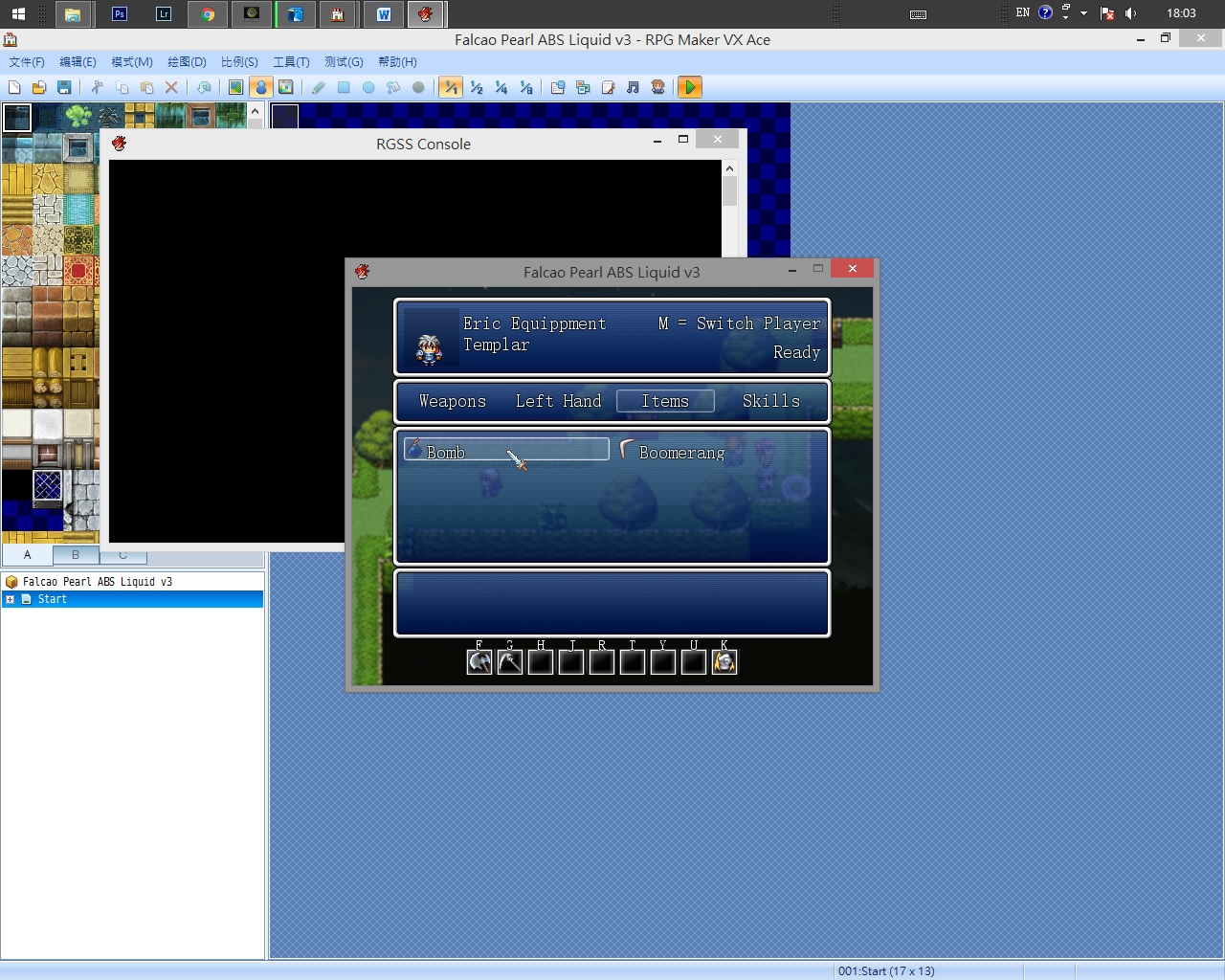The height and width of the screenshot is (980, 1225).
Task: Open the Resource Manager icon
Action: (583, 87)
